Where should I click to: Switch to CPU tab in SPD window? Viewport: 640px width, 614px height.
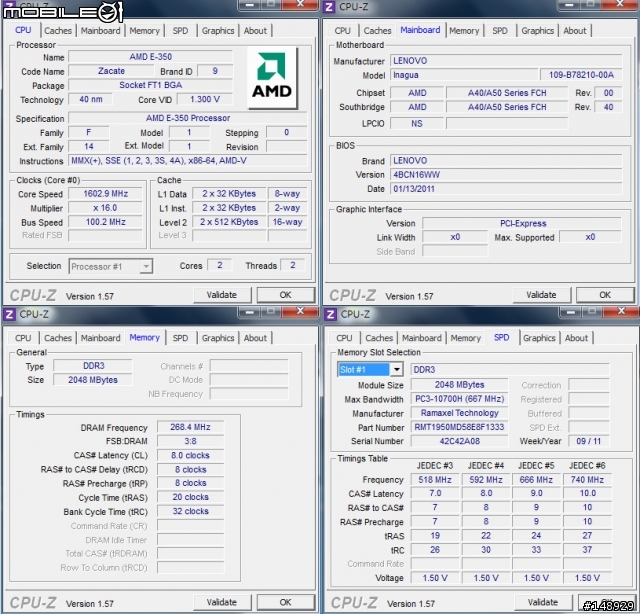pos(344,338)
